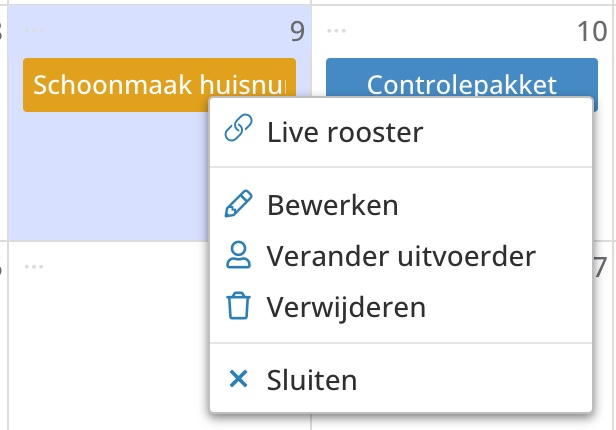This screenshot has width=616, height=430.
Task: Select Verwijderen to delete the appointment
Action: (x=346, y=307)
